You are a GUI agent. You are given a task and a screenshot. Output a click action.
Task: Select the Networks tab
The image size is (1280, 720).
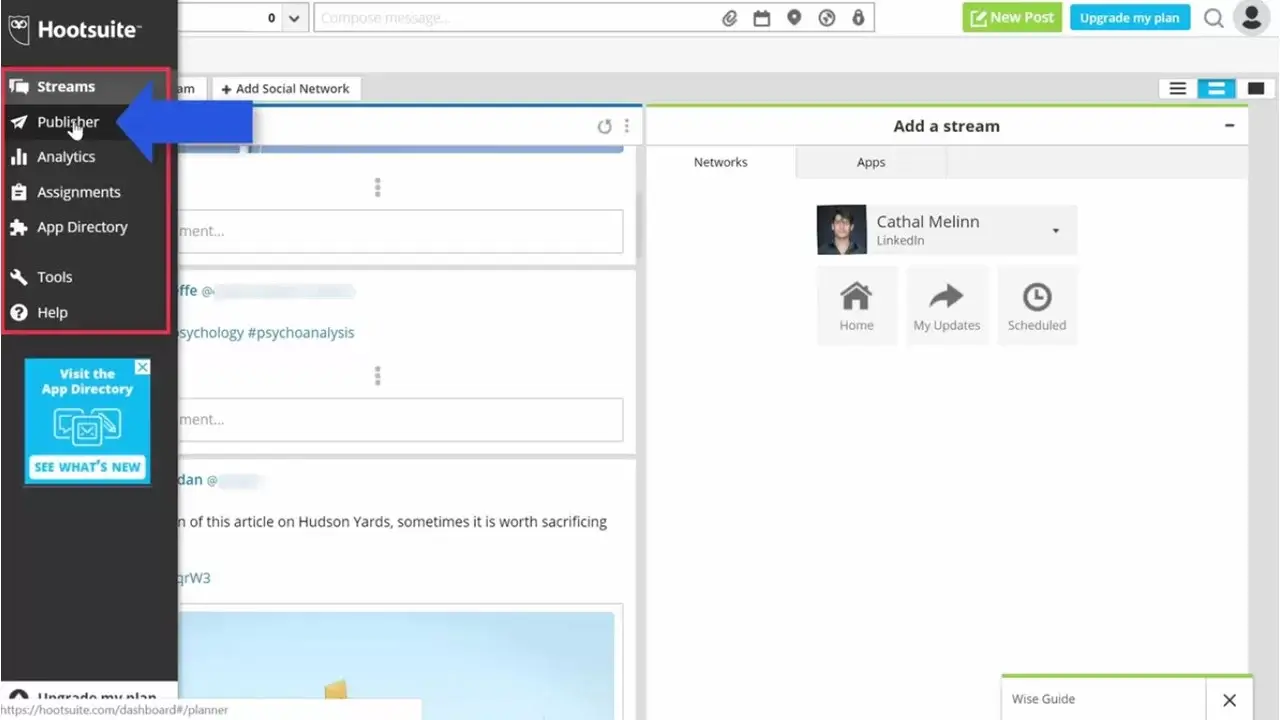tap(721, 162)
